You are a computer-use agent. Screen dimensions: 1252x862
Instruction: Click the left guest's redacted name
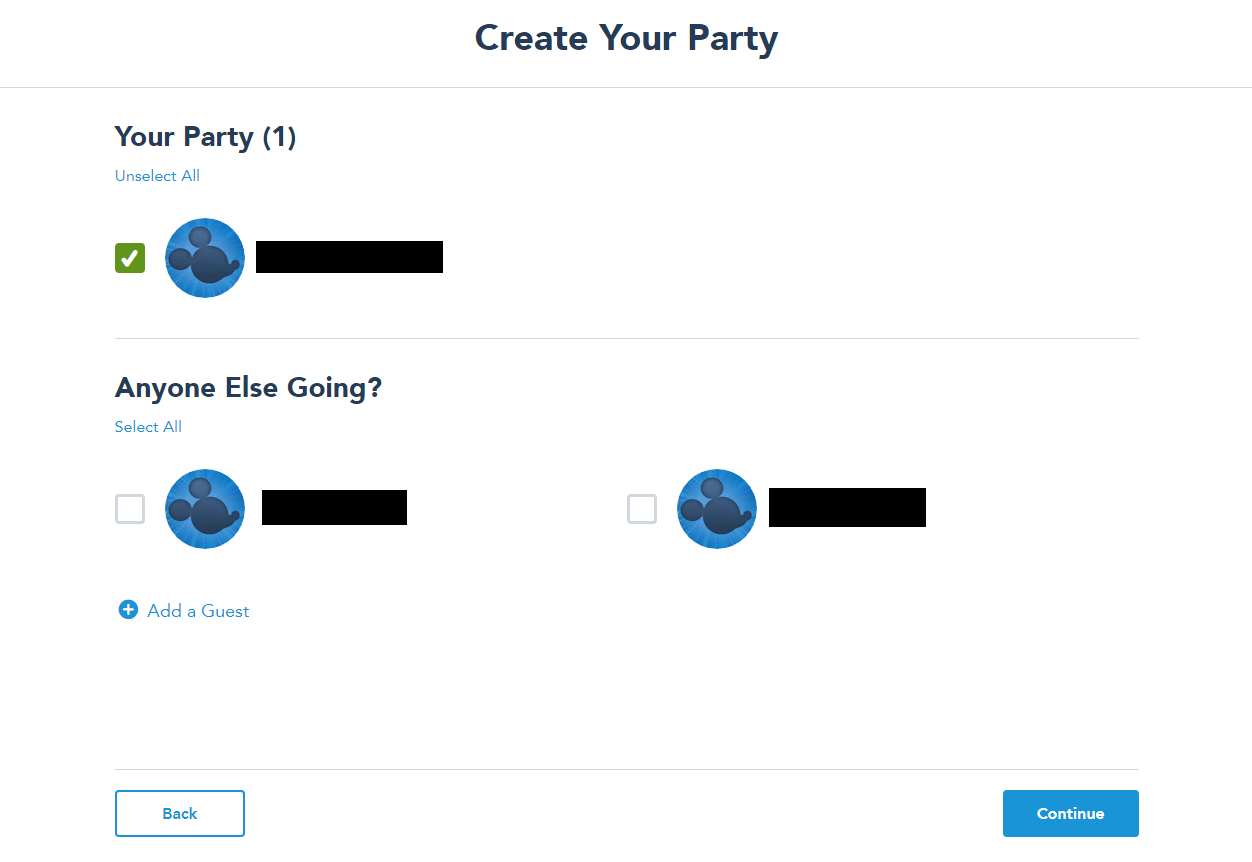pyautogui.click(x=334, y=508)
